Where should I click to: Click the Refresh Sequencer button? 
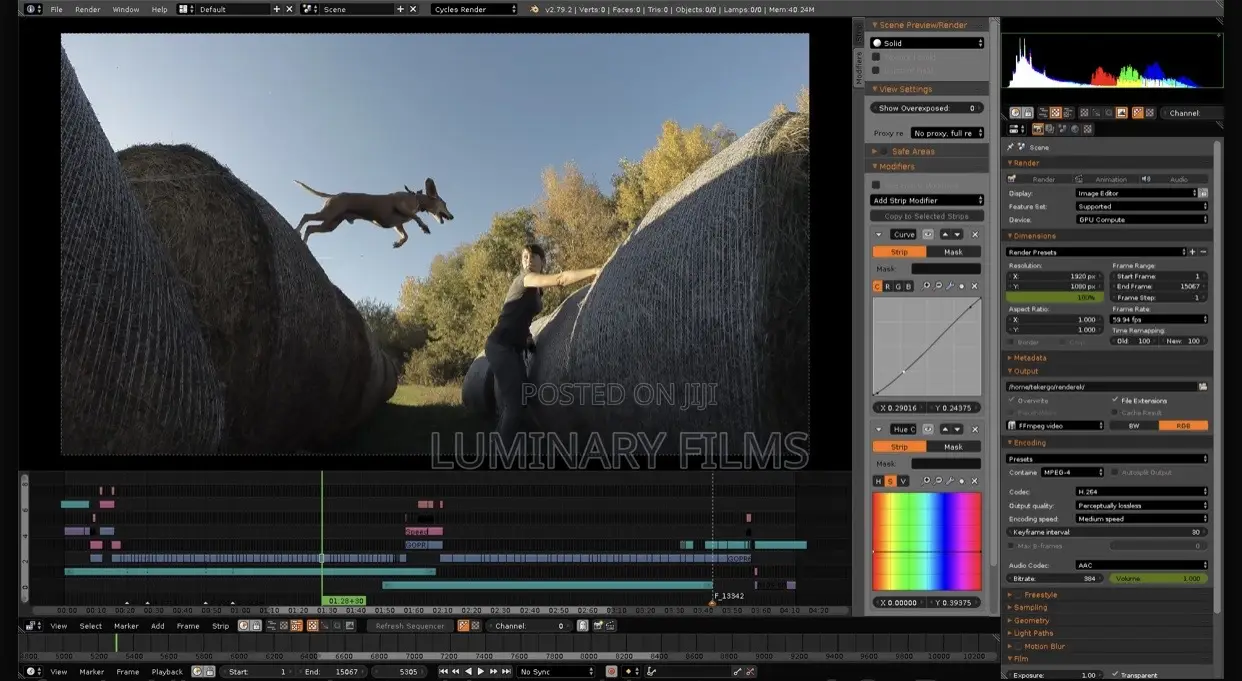[x=409, y=626]
